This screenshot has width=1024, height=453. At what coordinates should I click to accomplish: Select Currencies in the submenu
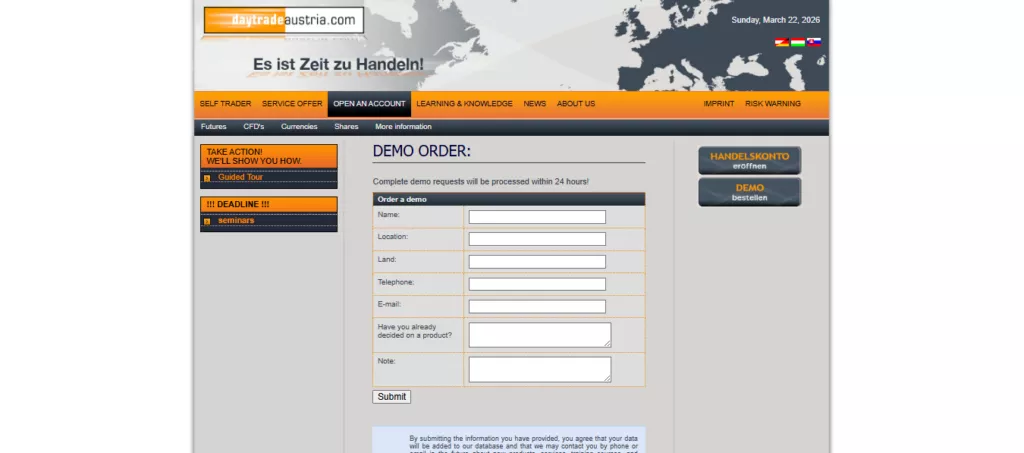pyautogui.click(x=299, y=127)
